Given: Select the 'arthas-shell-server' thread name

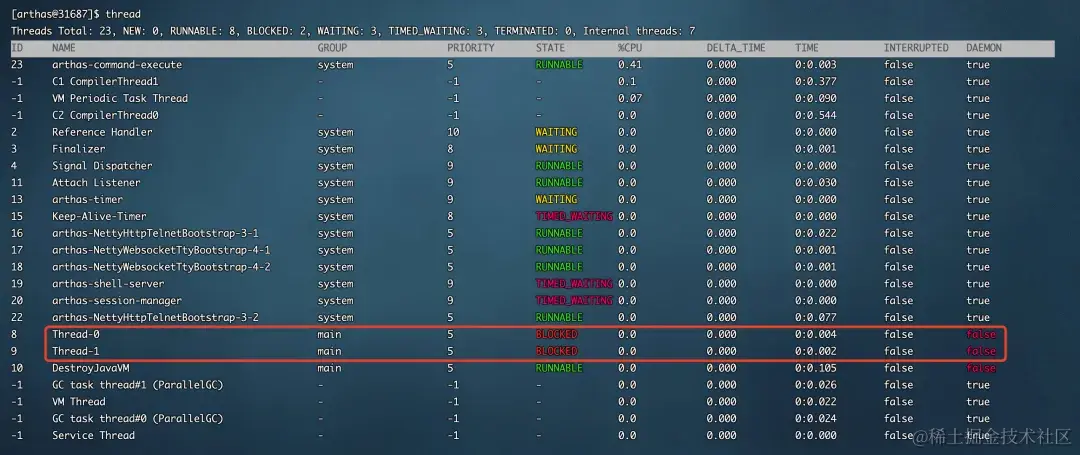Looking at the screenshot, I should [108, 284].
